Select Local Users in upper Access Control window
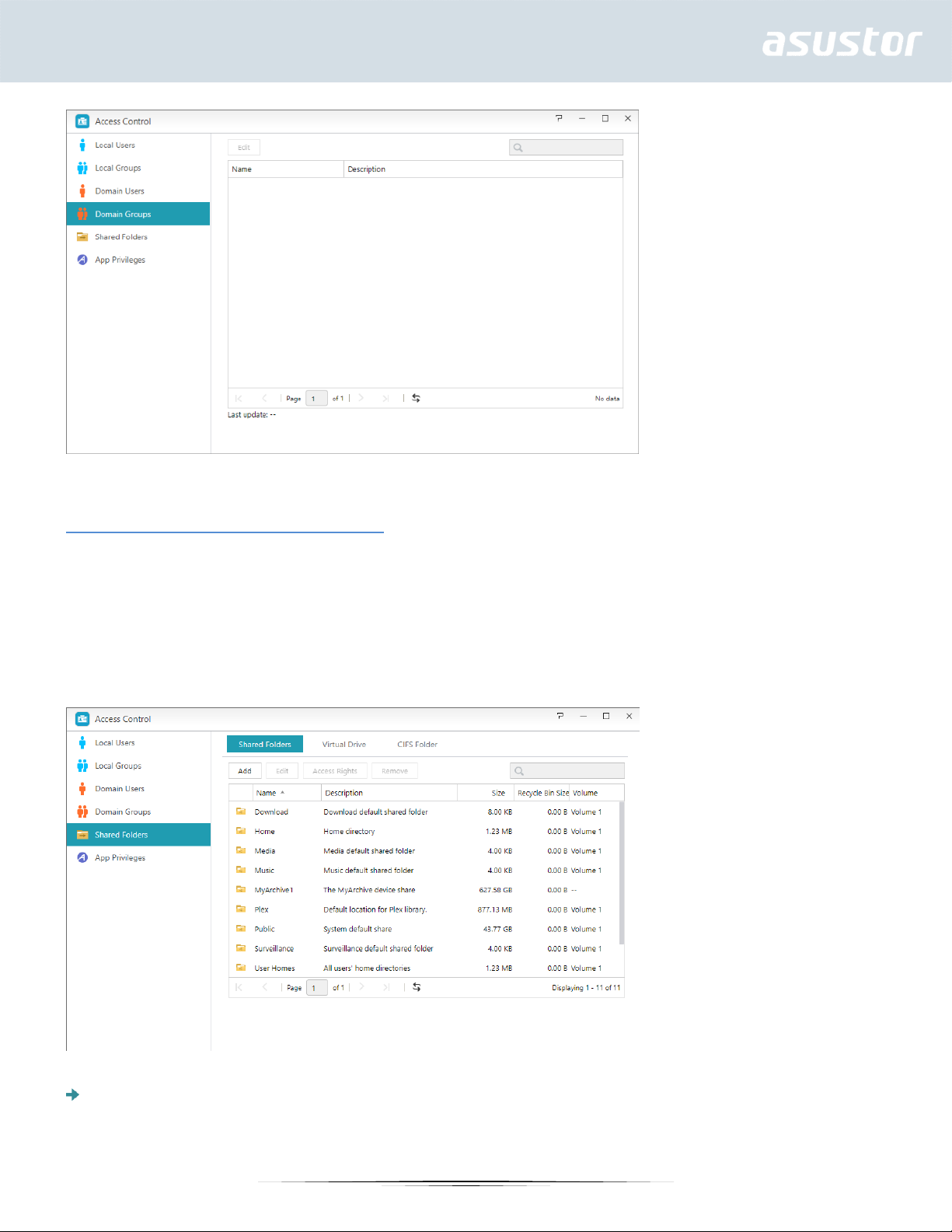 [x=138, y=145]
